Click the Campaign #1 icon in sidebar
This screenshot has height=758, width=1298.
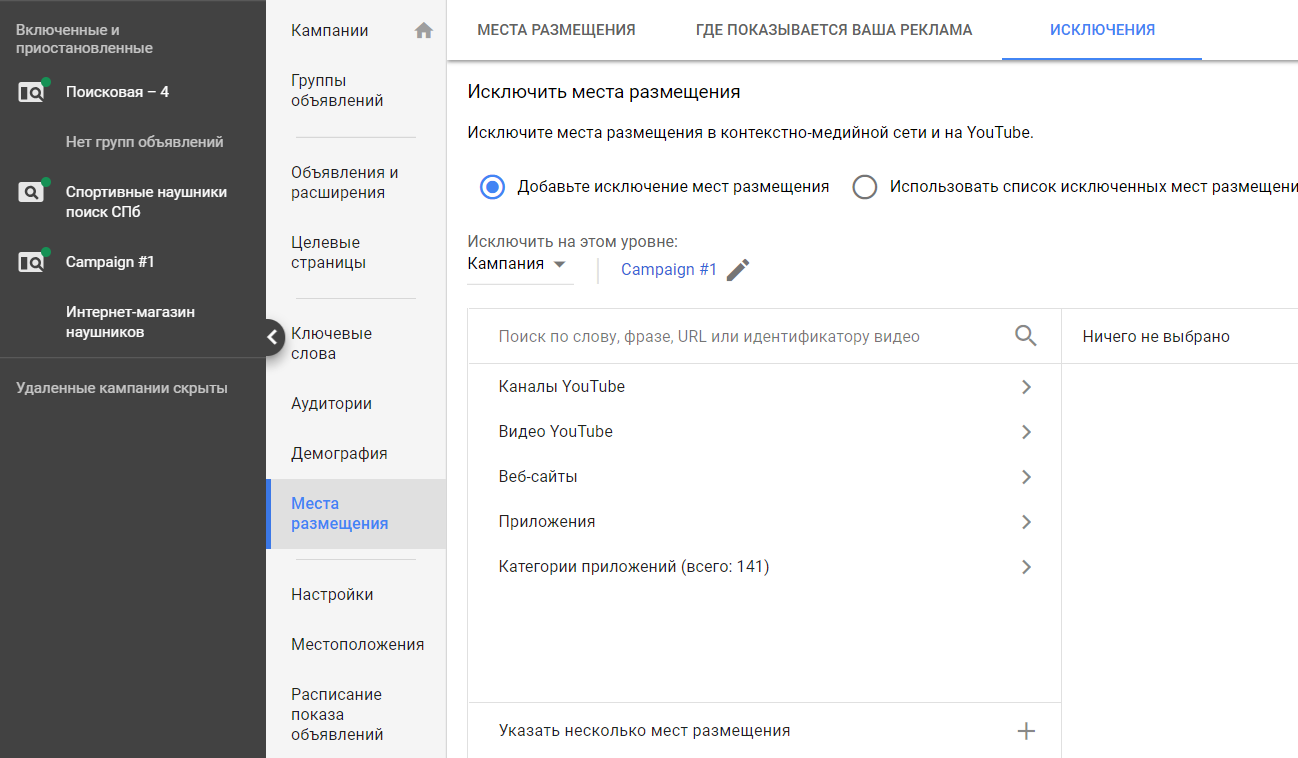(x=32, y=262)
